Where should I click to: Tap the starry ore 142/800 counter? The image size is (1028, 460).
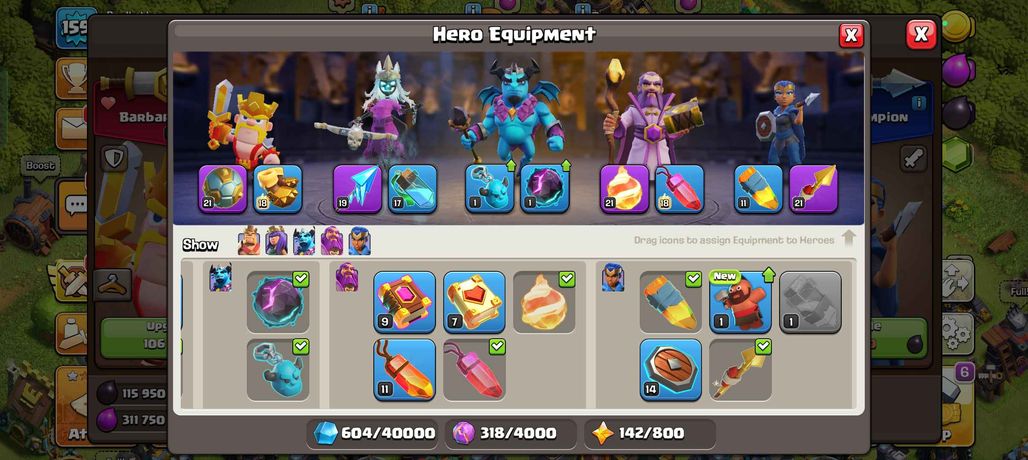[x=641, y=433]
